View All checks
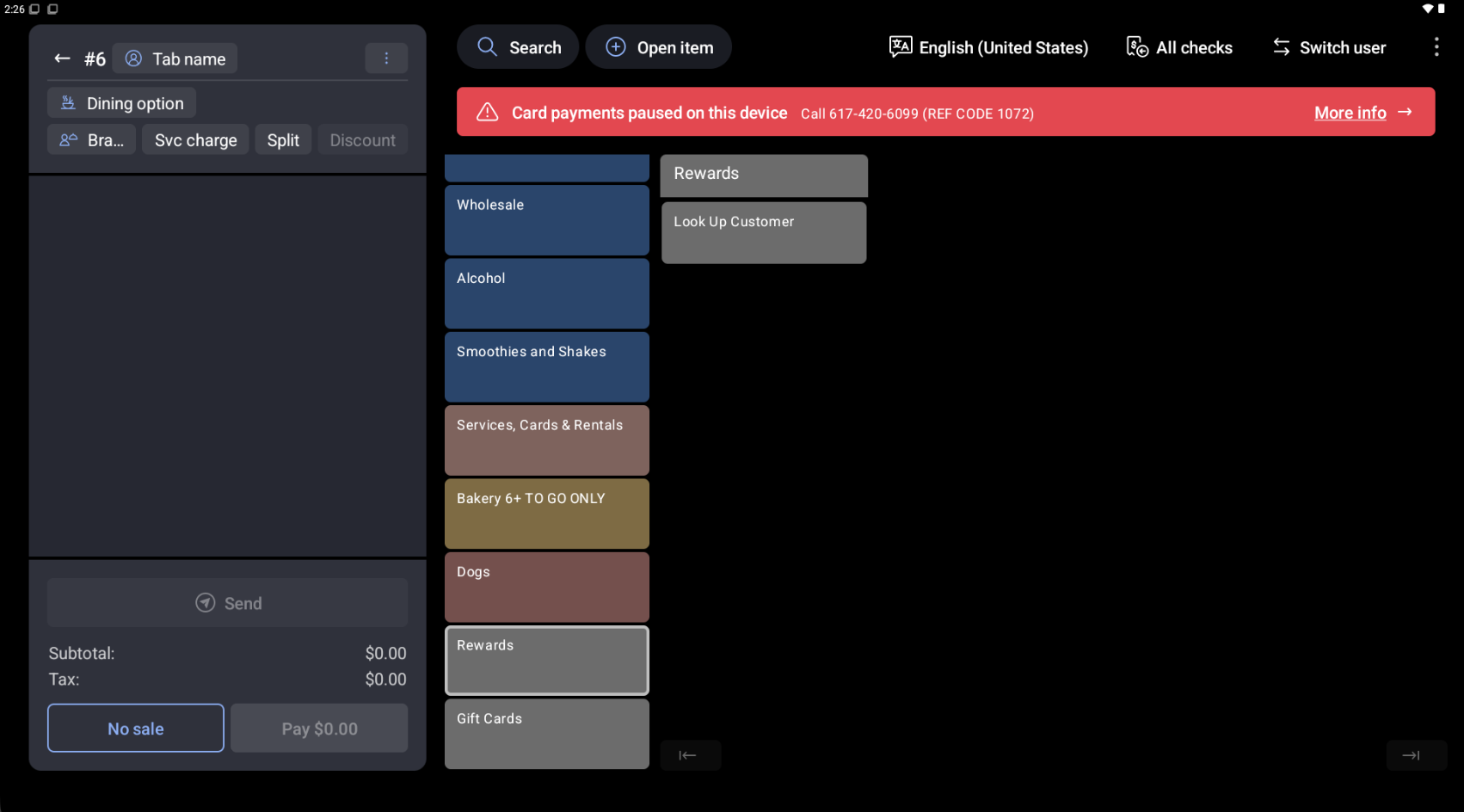The width and height of the screenshot is (1464, 812). tap(1179, 47)
